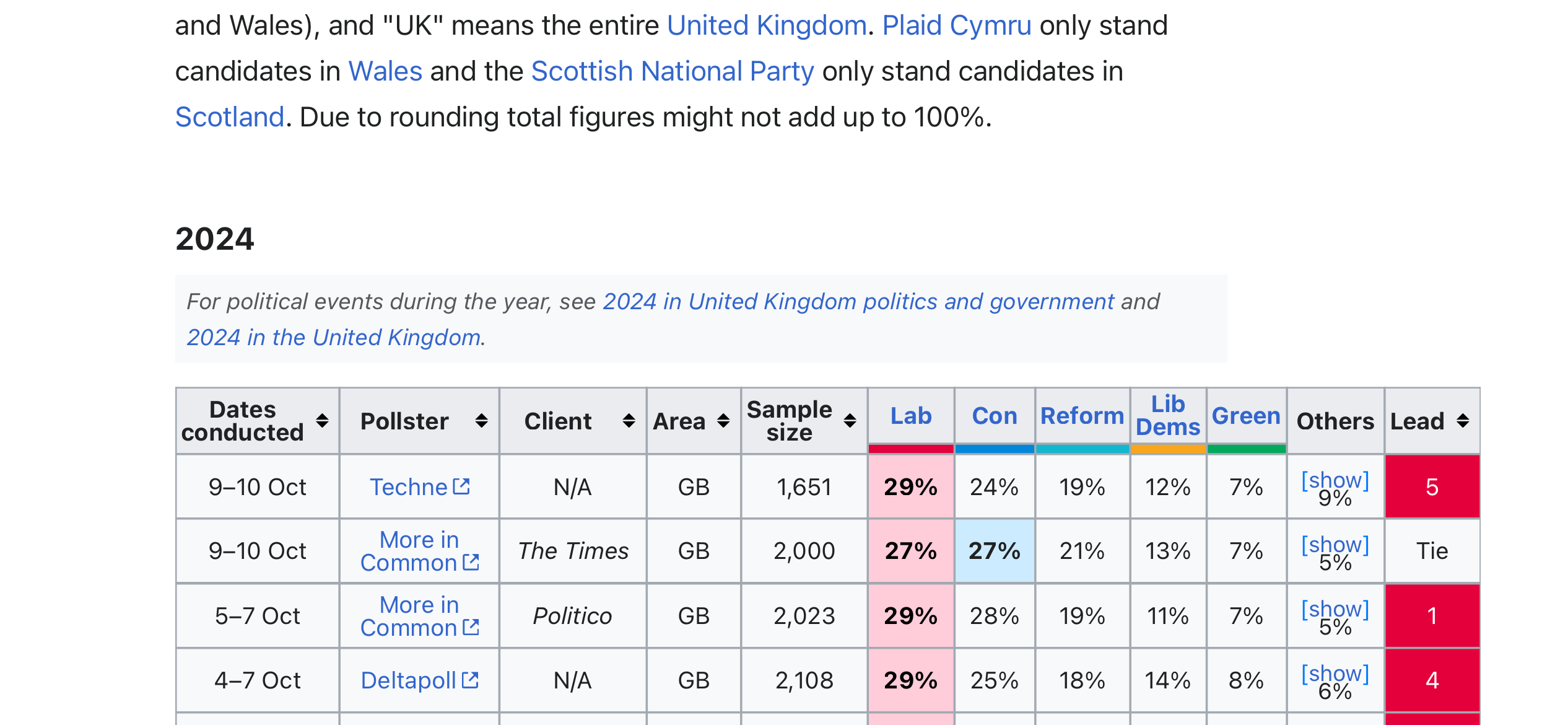Show Others breakdown for Techne poll
The height and width of the screenshot is (725, 1568).
coord(1335,480)
